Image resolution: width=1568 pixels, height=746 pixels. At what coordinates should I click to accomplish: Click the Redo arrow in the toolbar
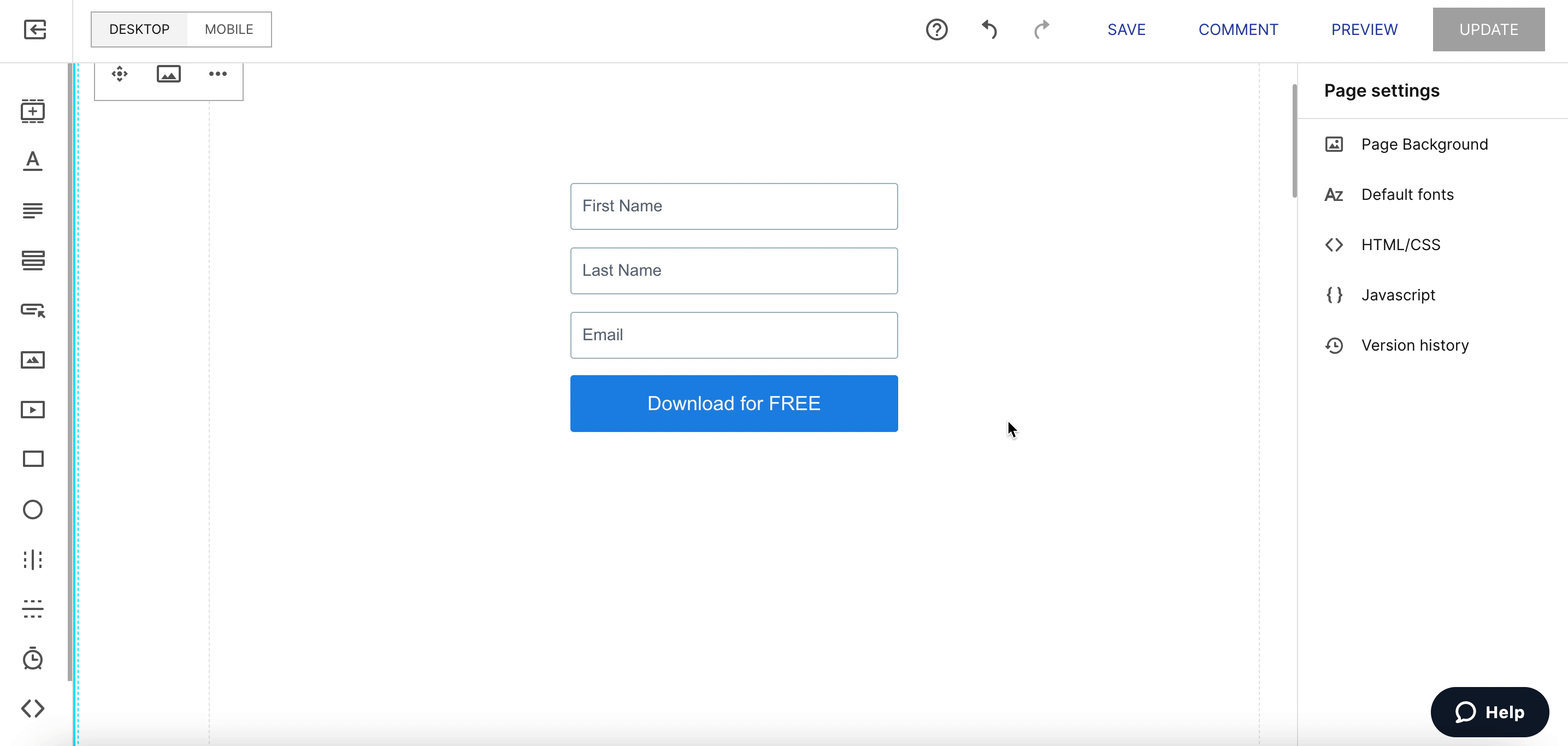click(x=1041, y=29)
